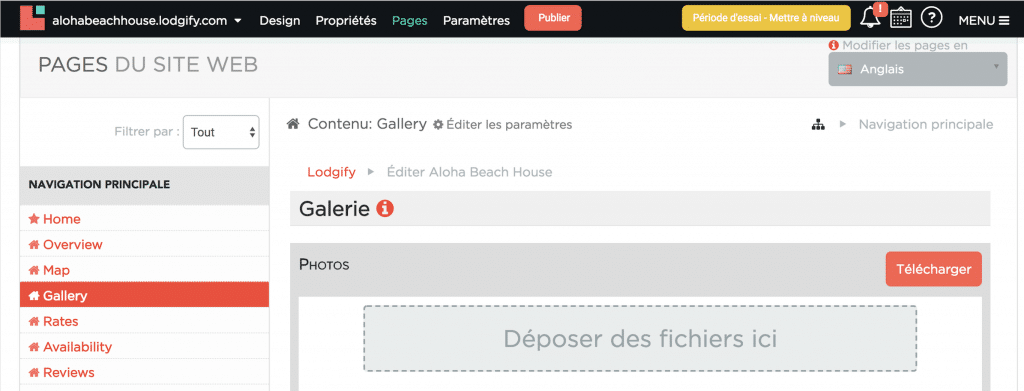Screen dimensions: 1024x391
Task: Open the Paramètres menu
Action: click(x=476, y=20)
